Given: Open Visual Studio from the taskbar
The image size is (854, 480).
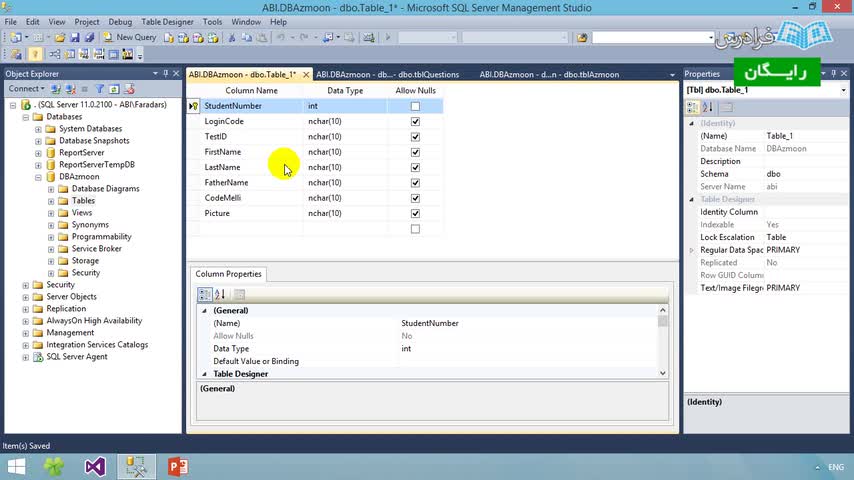Looking at the screenshot, I should click(x=95, y=467).
